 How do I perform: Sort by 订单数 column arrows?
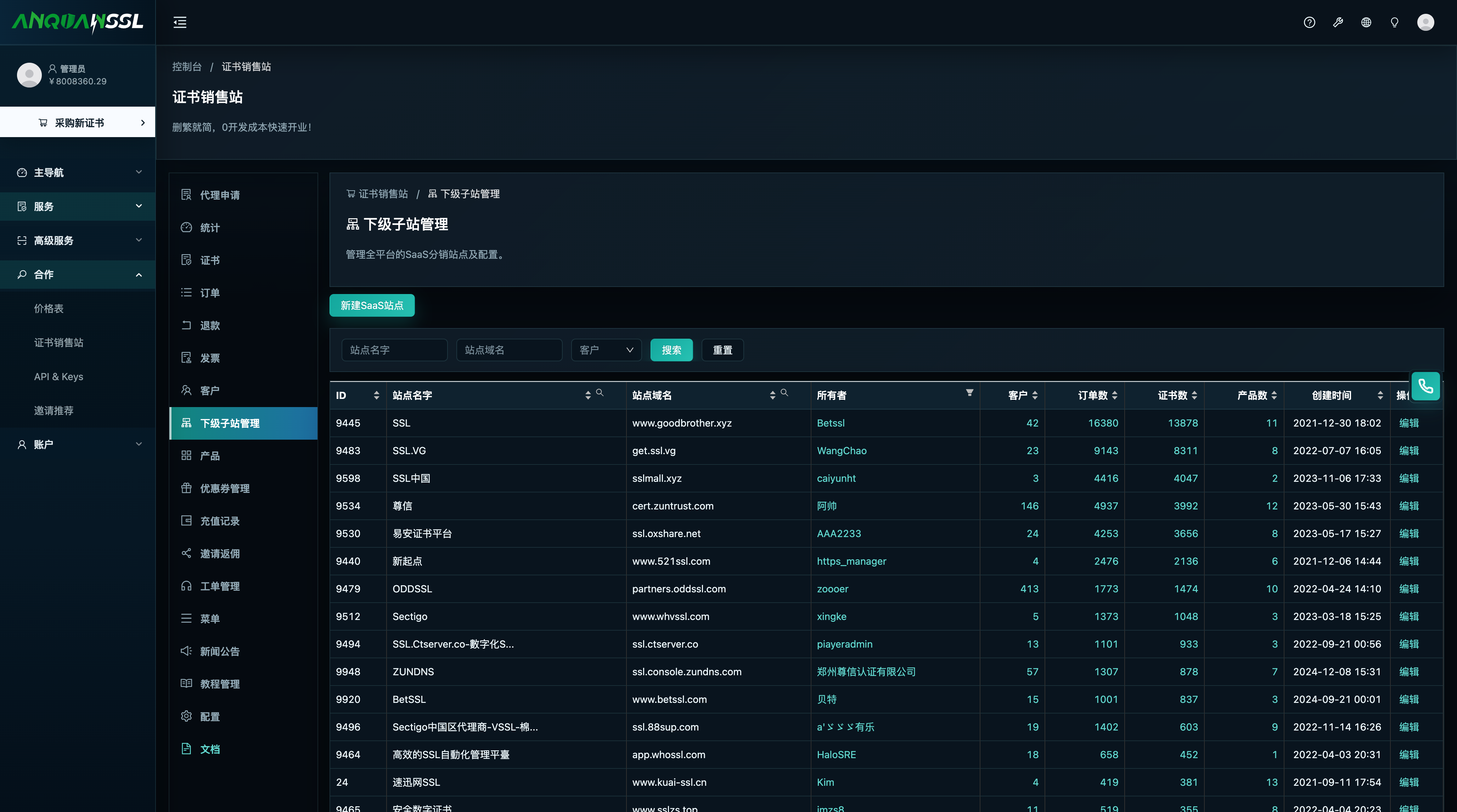1114,395
